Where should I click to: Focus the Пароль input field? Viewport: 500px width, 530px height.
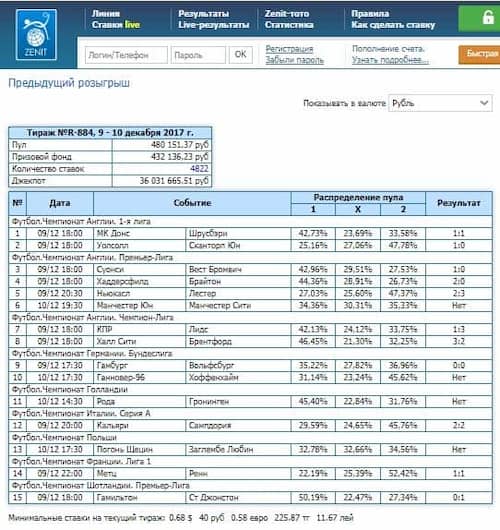(x=198, y=55)
